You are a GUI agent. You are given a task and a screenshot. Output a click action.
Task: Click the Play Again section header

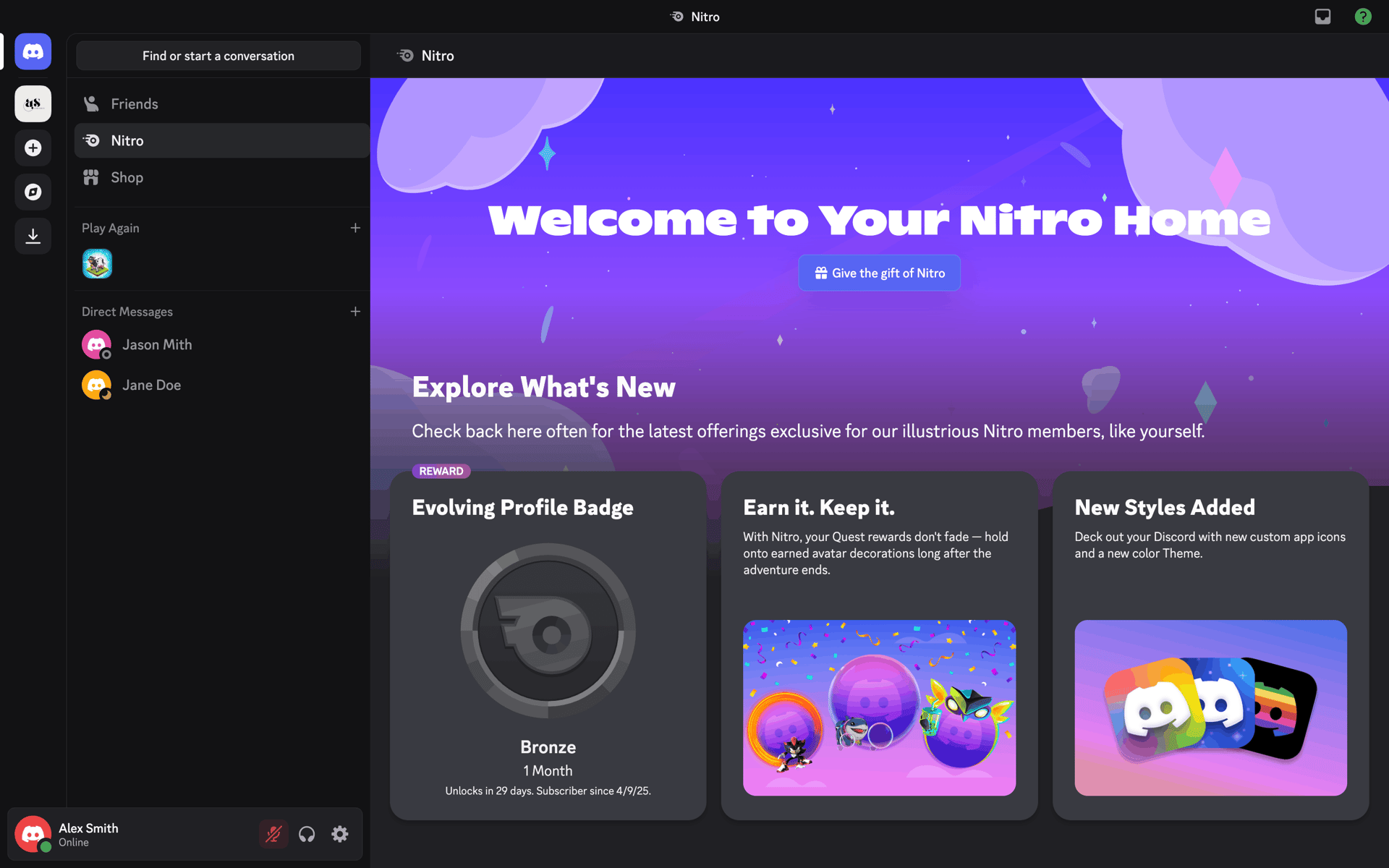[110, 228]
